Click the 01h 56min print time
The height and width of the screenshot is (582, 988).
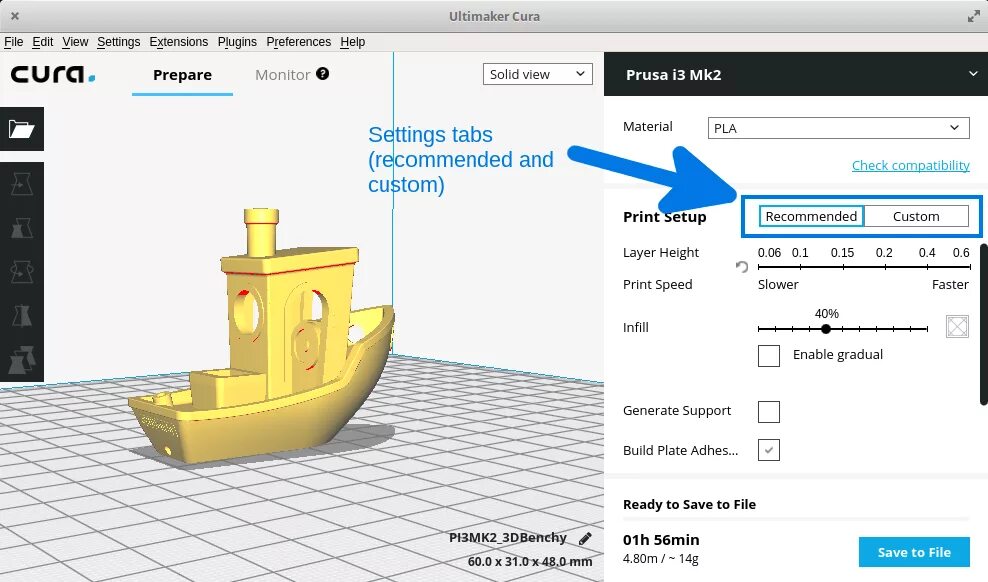pyautogui.click(x=661, y=540)
